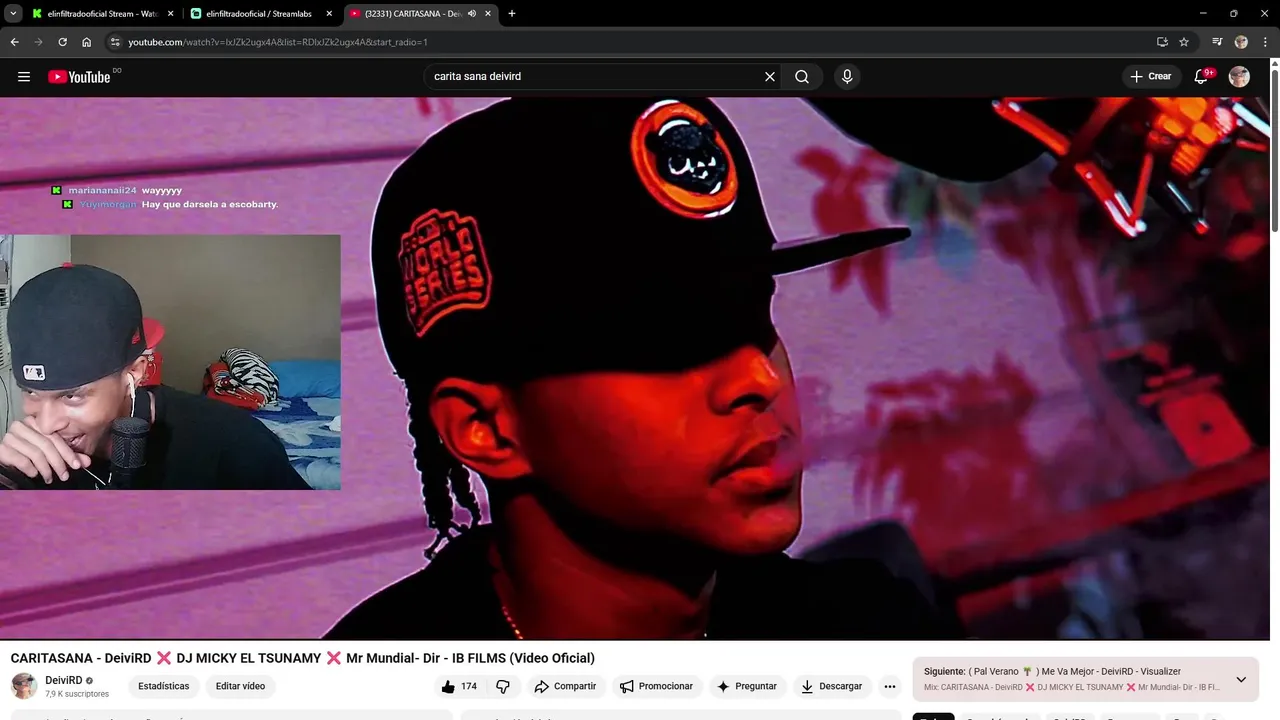
Task: Open the DeiviRD channel avatar
Action: [x=24, y=686]
